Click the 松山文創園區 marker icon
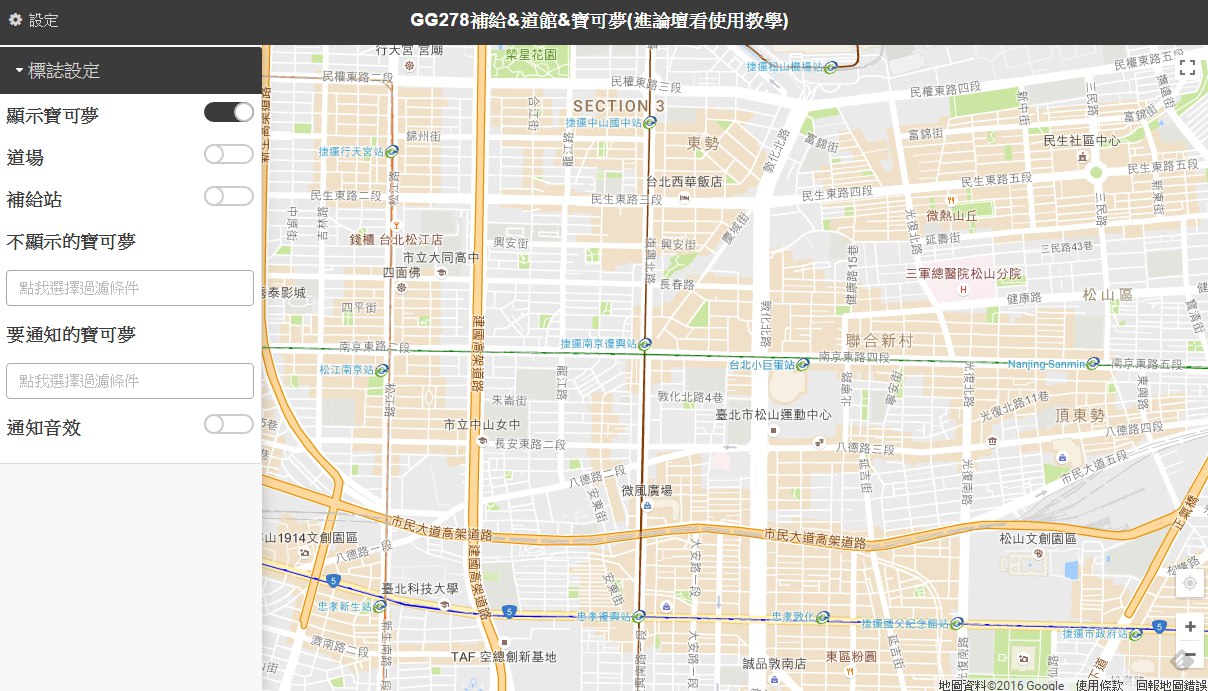 [x=1039, y=553]
